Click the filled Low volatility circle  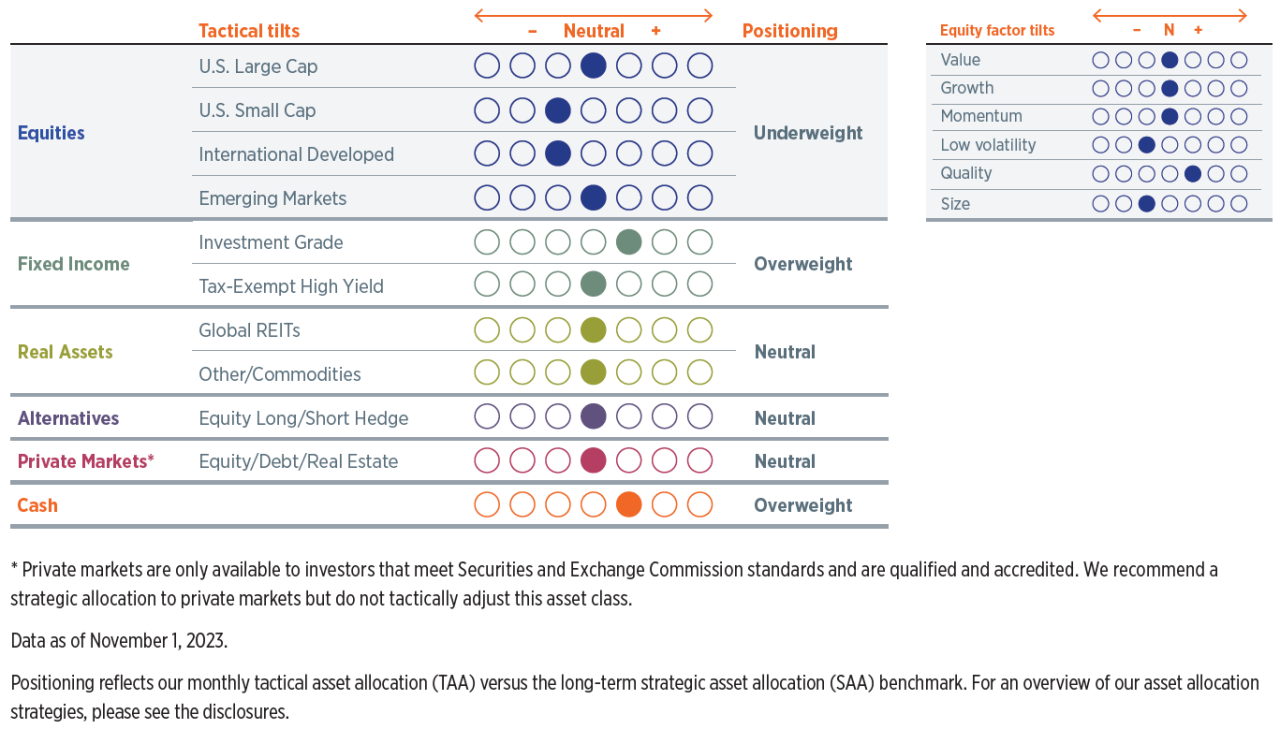(1147, 145)
